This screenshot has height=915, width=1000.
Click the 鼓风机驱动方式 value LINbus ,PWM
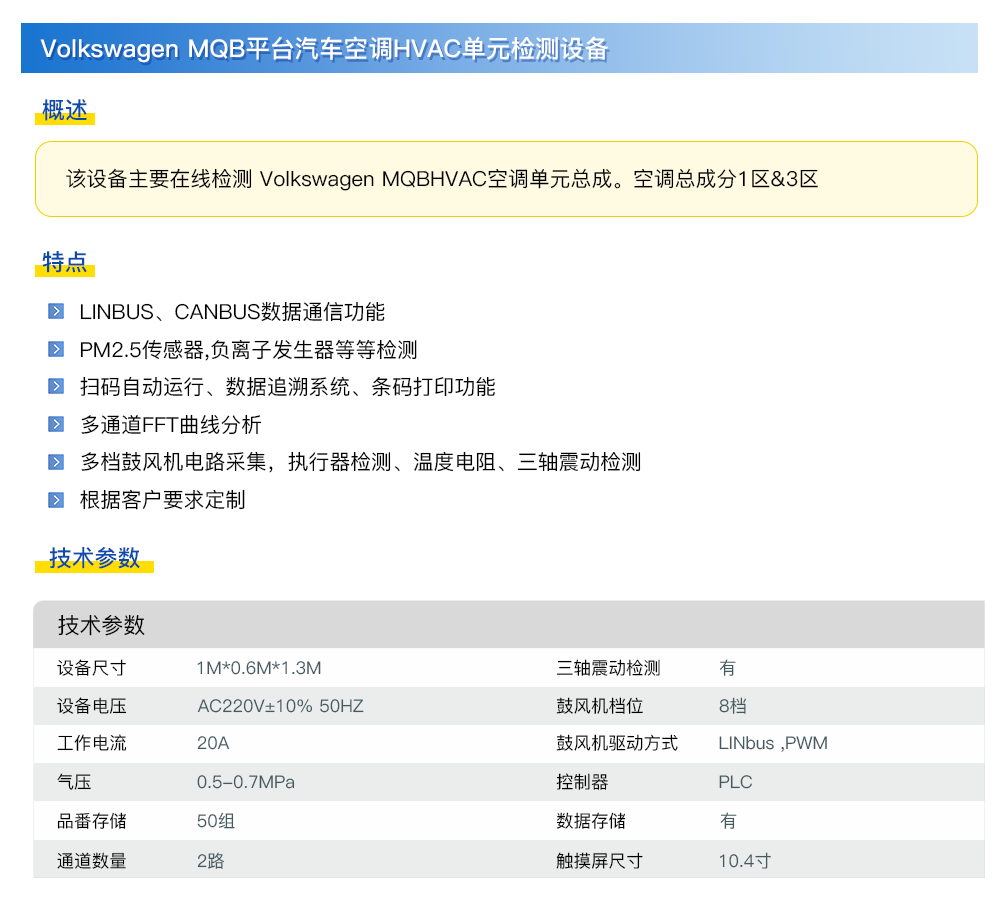(x=773, y=744)
